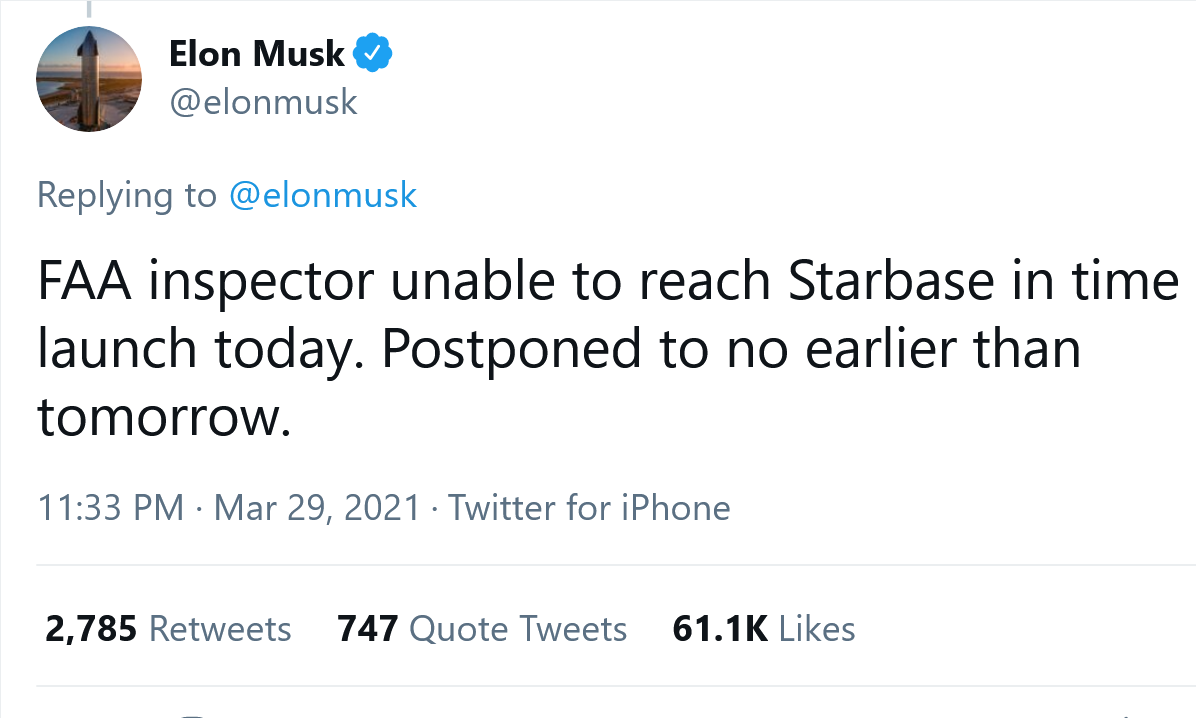Click the "Replying to" label text
This screenshot has height=718, width=1196.
[126, 195]
